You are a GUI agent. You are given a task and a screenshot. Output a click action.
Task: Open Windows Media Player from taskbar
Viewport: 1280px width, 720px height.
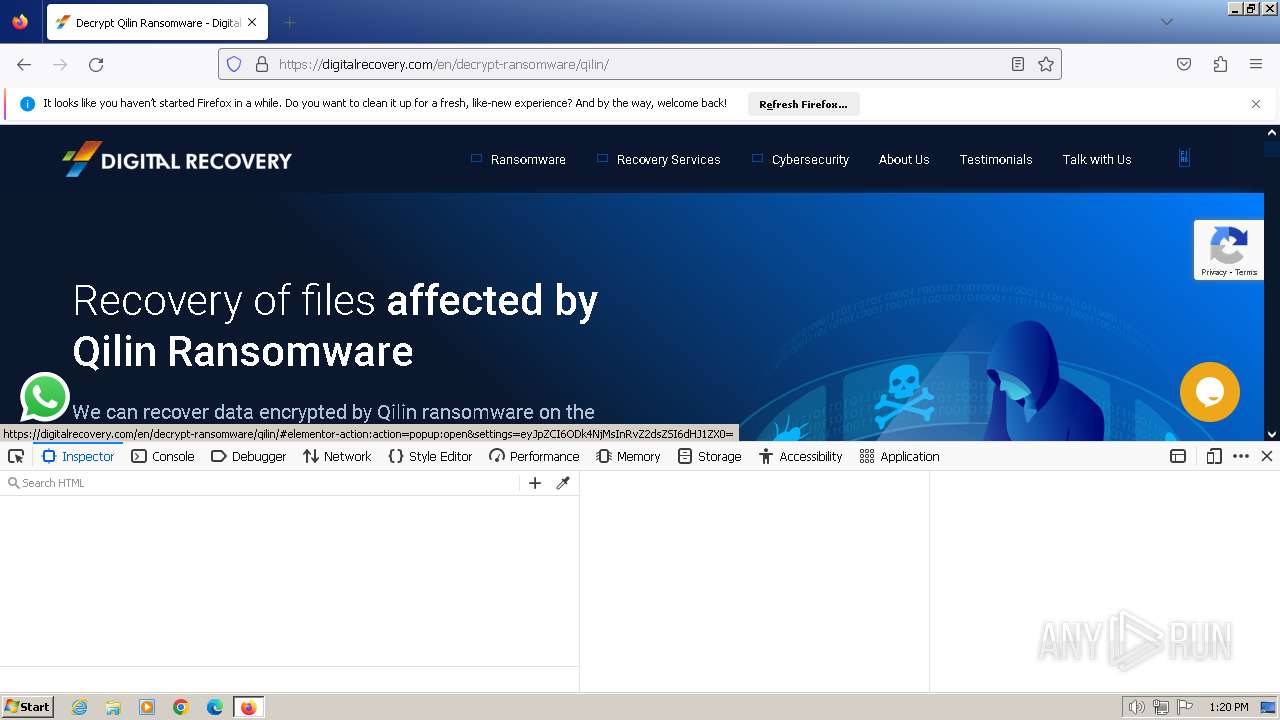(x=147, y=707)
